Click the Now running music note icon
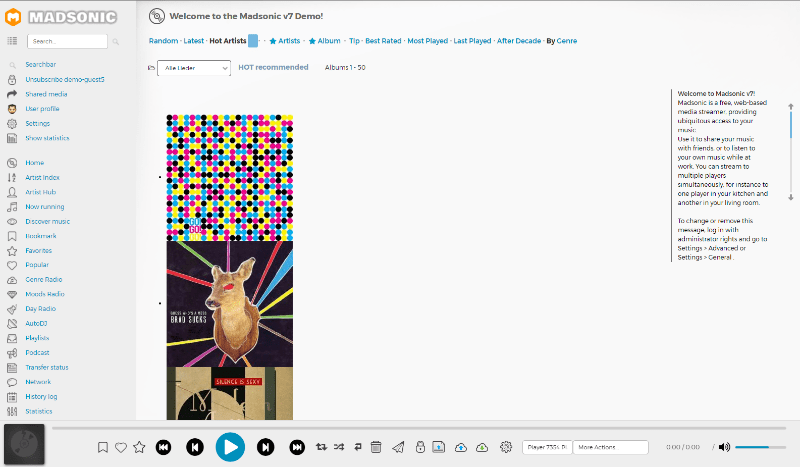 [12, 207]
